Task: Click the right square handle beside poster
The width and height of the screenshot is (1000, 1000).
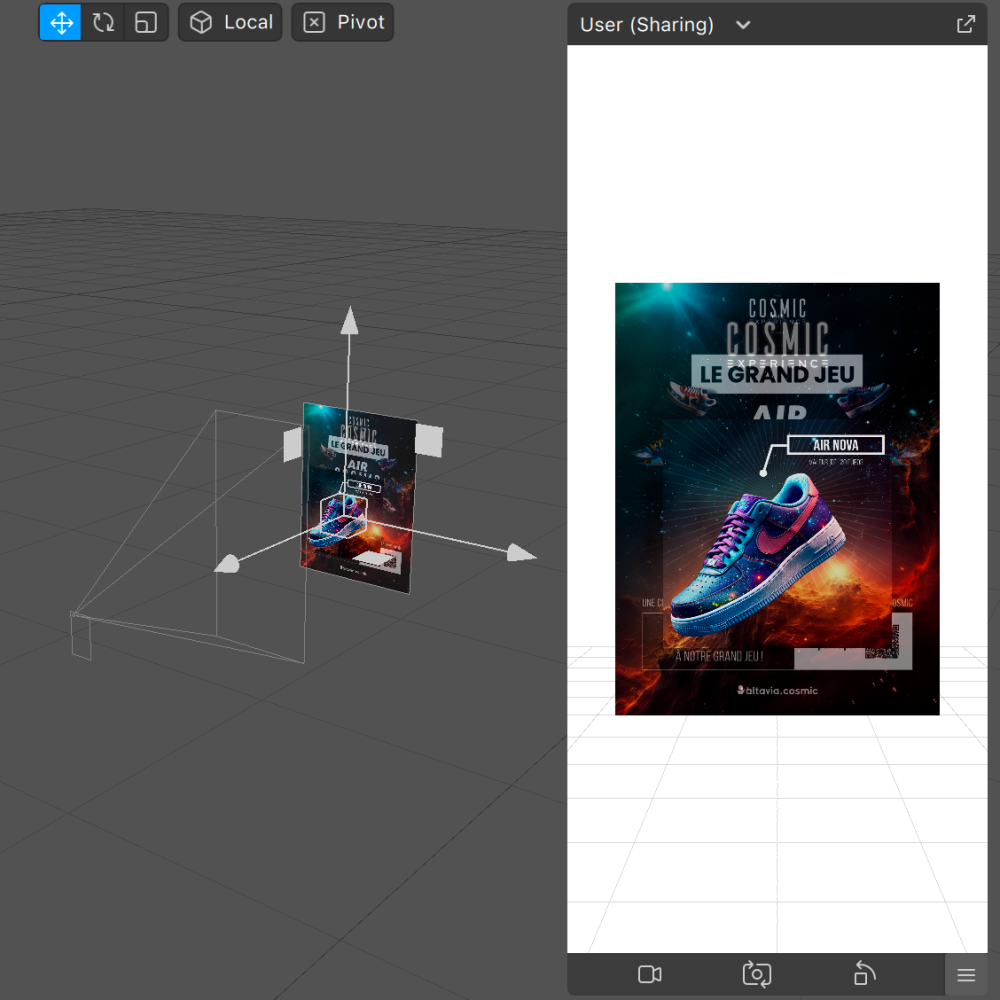Action: (429, 441)
